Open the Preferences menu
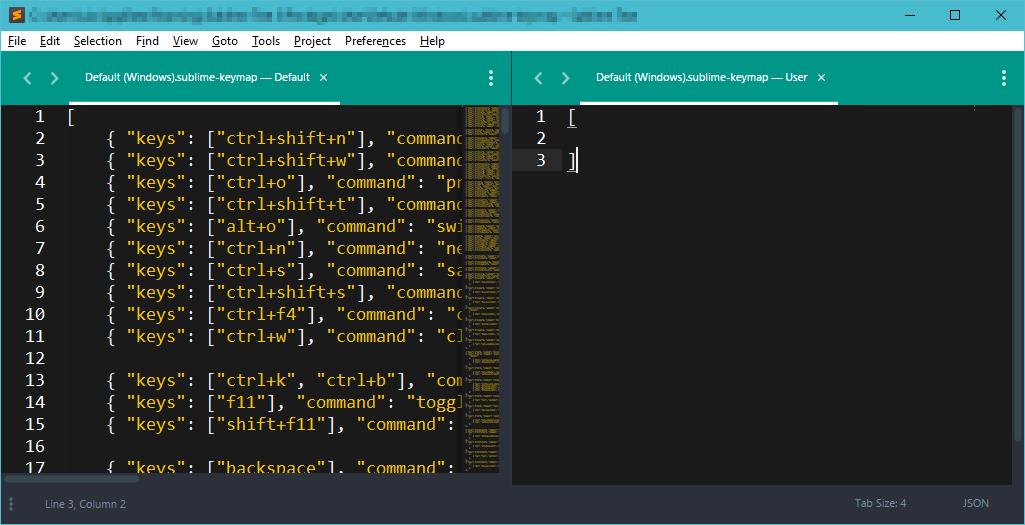 point(375,41)
